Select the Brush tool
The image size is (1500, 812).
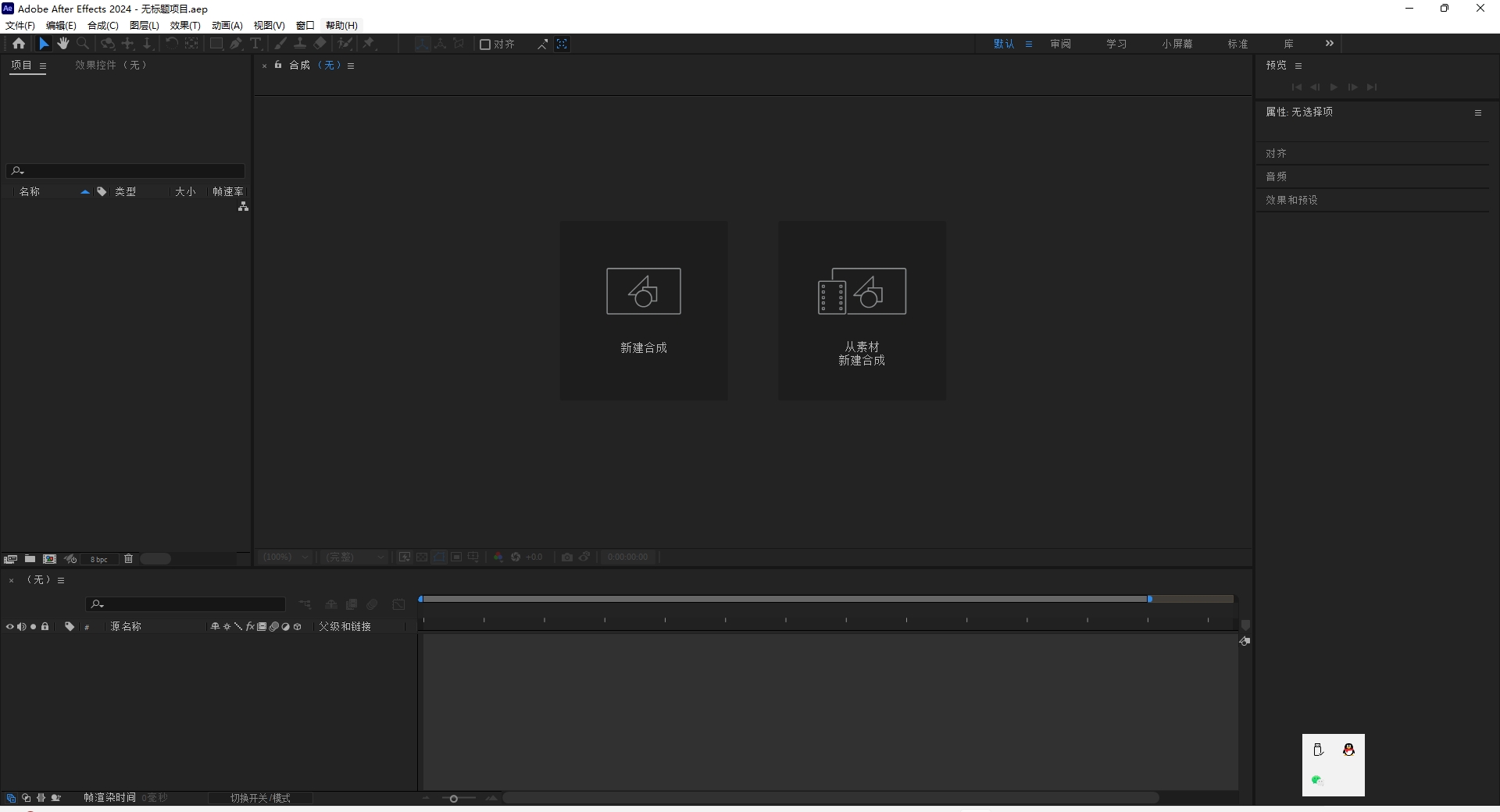280,45
